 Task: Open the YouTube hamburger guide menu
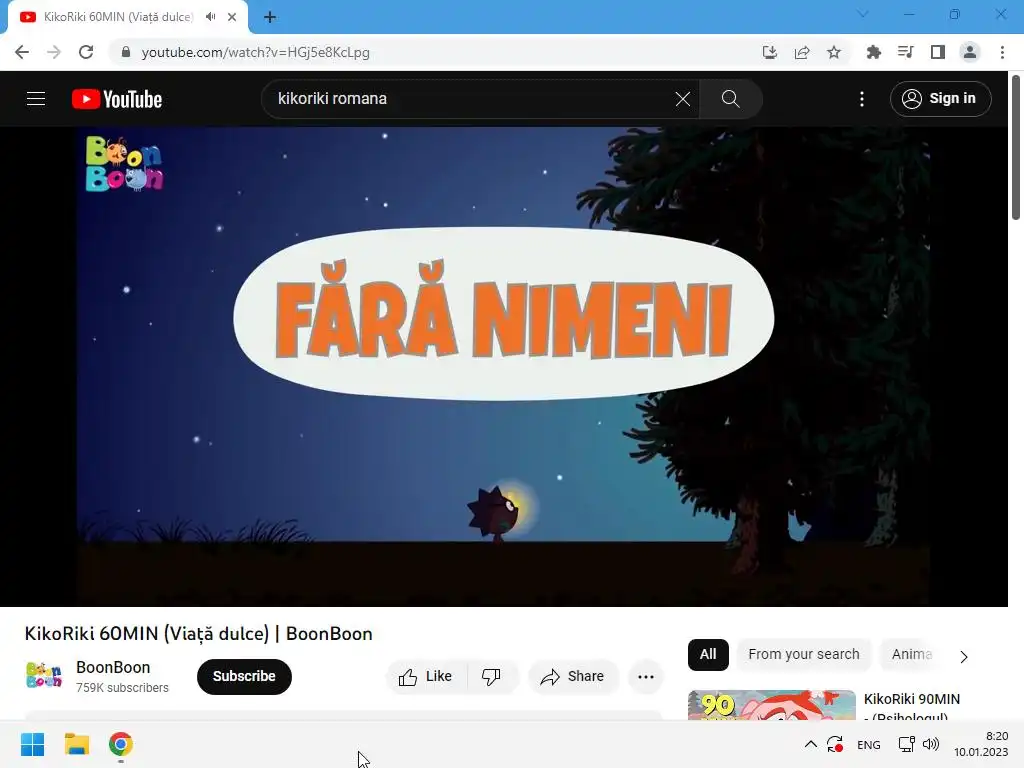pyautogui.click(x=36, y=99)
